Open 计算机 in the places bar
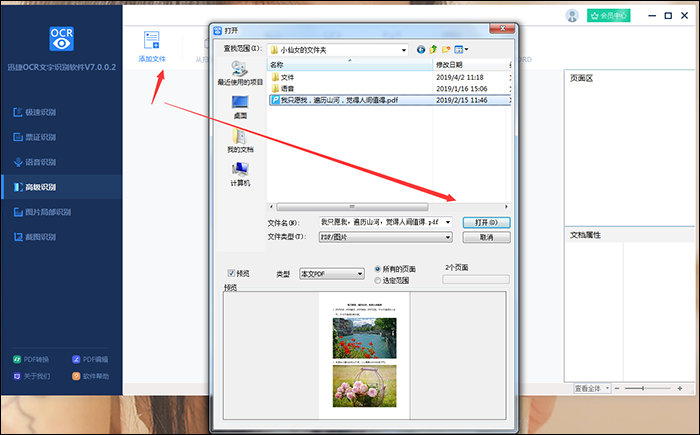This screenshot has height=435, width=700. click(x=240, y=174)
